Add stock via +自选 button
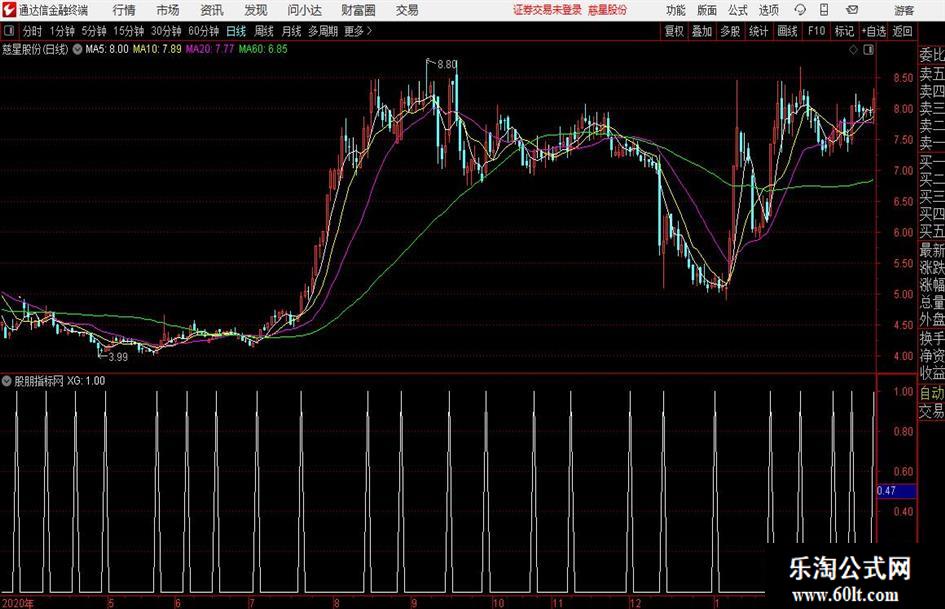The width and height of the screenshot is (945, 609). coord(873,31)
